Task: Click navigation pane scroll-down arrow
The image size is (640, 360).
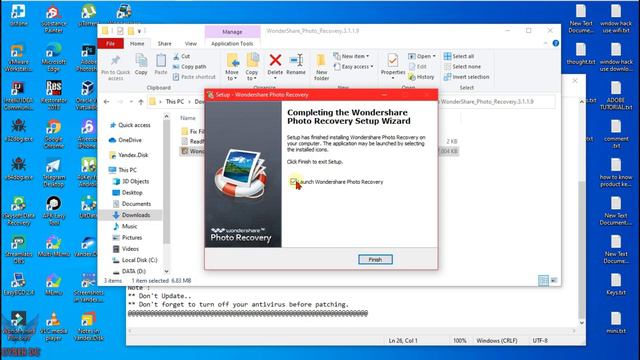Action: 167,271
